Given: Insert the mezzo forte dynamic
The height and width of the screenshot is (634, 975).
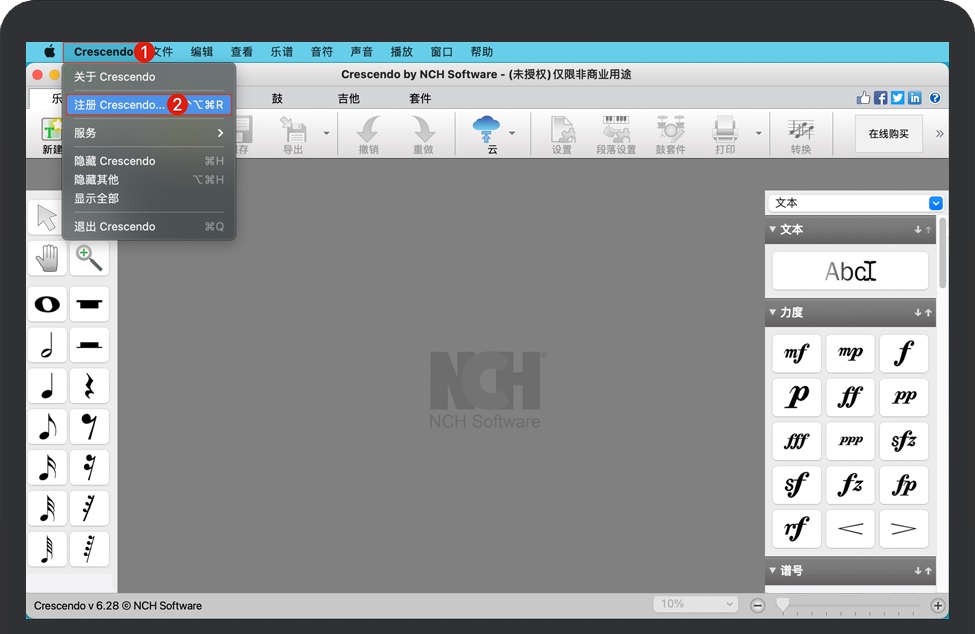Looking at the screenshot, I should tap(796, 353).
